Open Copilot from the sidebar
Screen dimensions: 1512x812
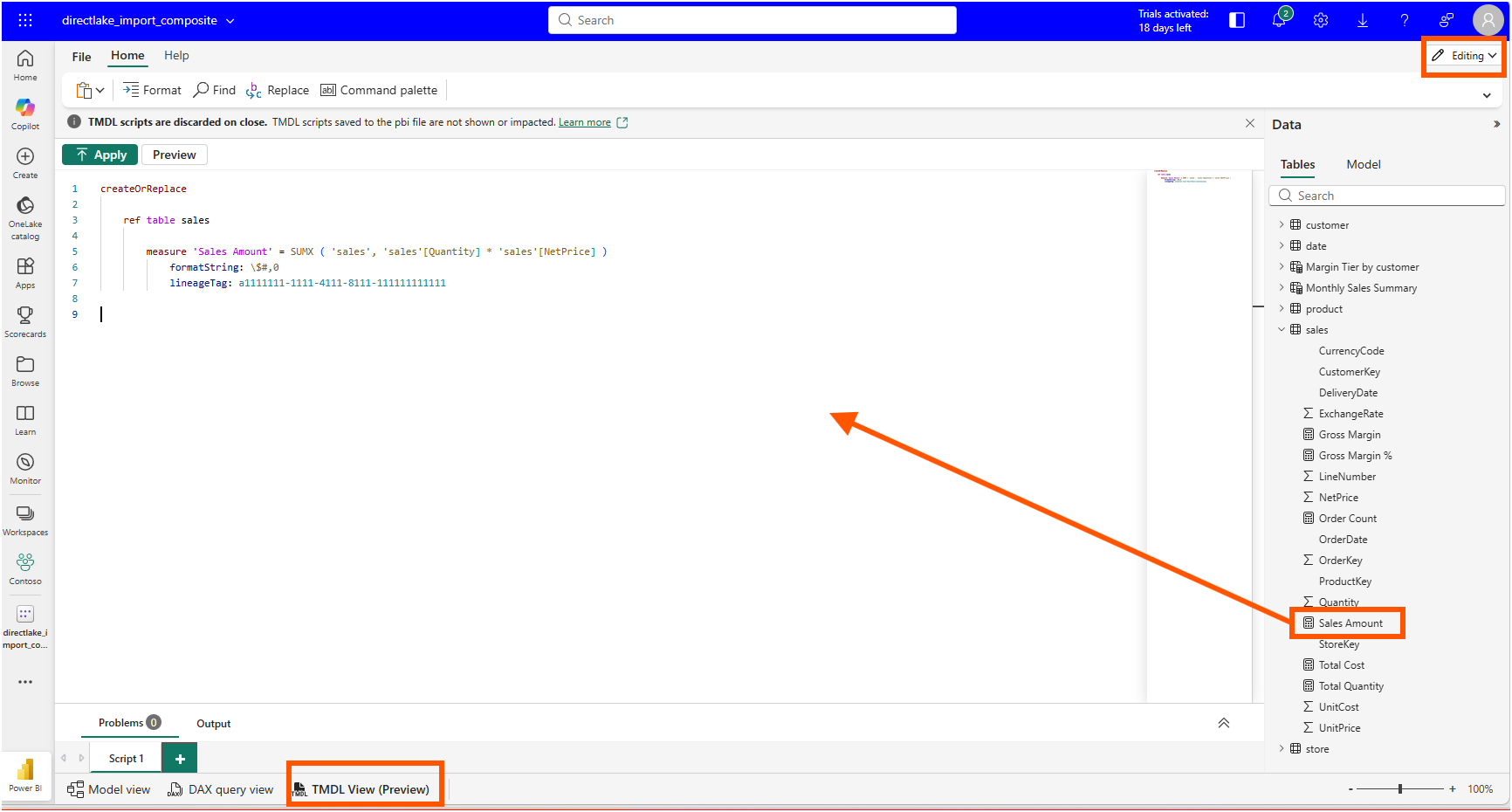25,114
